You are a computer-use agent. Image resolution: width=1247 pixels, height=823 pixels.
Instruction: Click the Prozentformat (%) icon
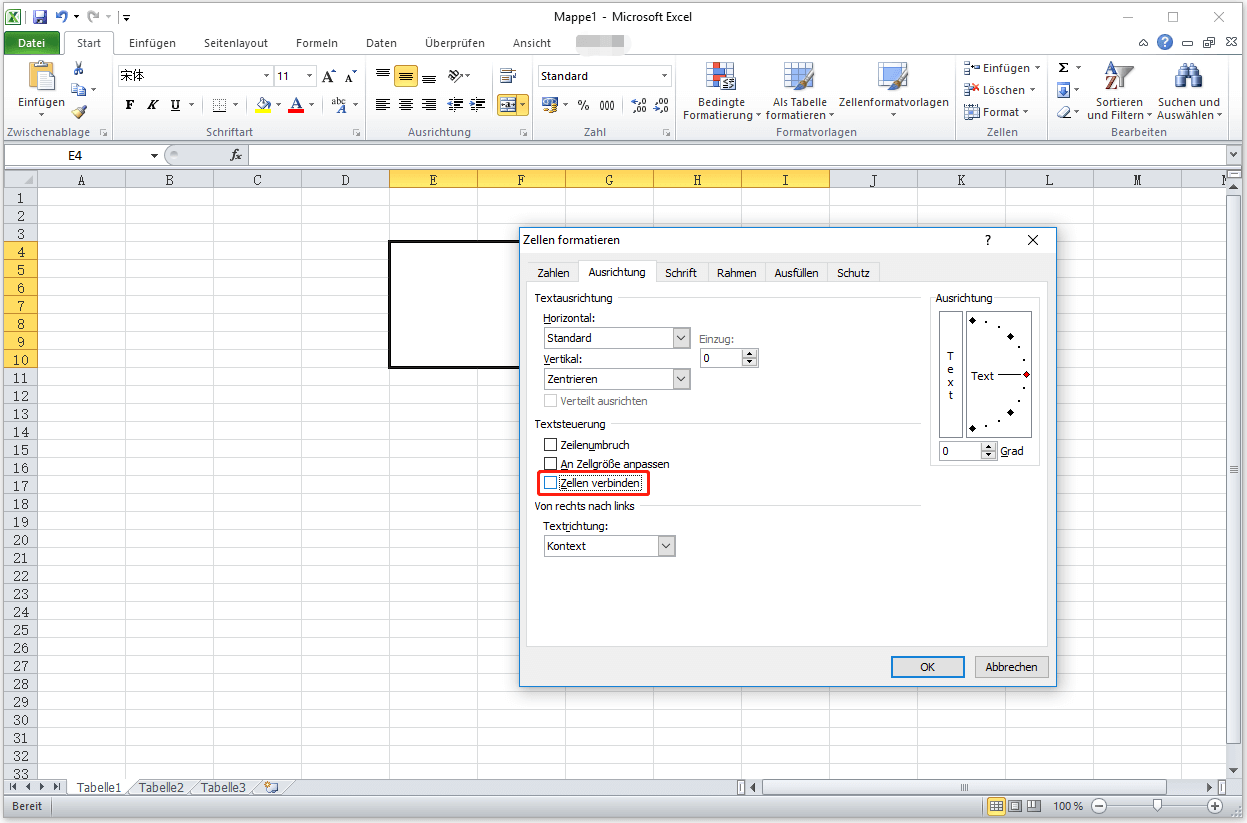point(583,104)
